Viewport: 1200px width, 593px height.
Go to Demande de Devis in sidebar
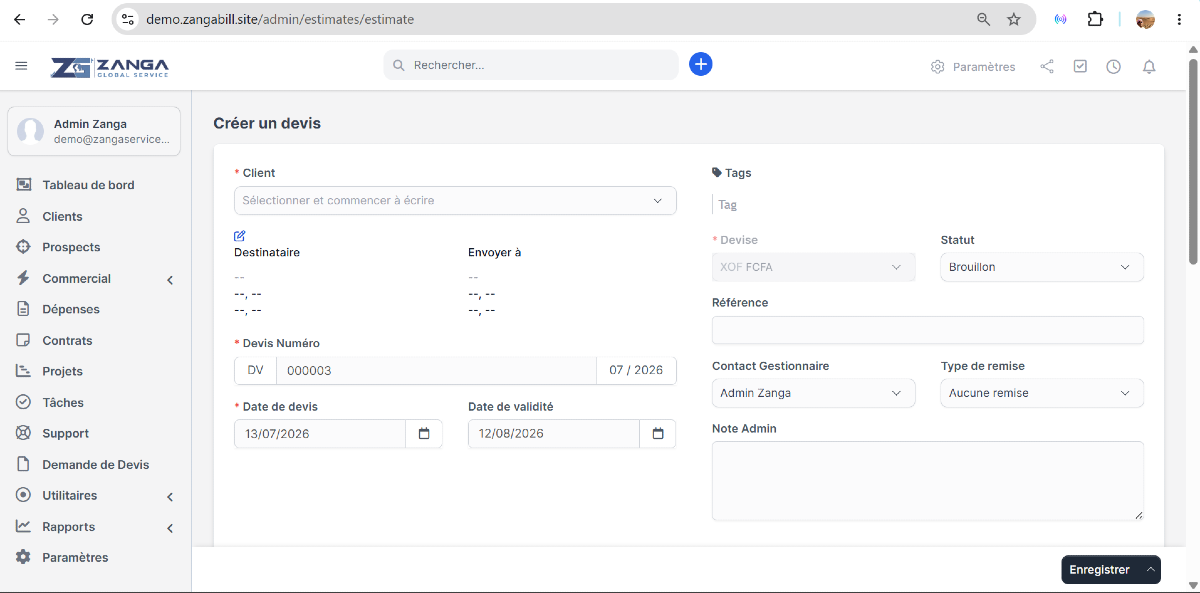pyautogui.click(x=95, y=464)
